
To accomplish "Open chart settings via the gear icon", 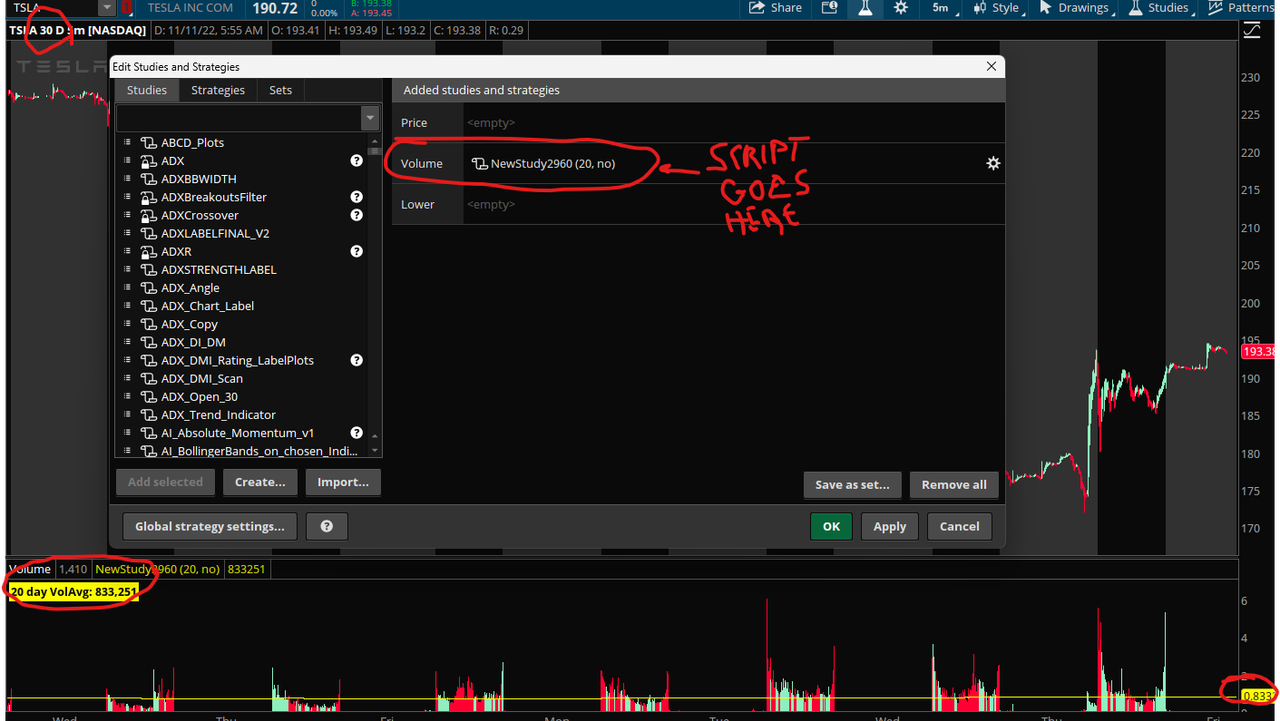I will tap(900, 8).
